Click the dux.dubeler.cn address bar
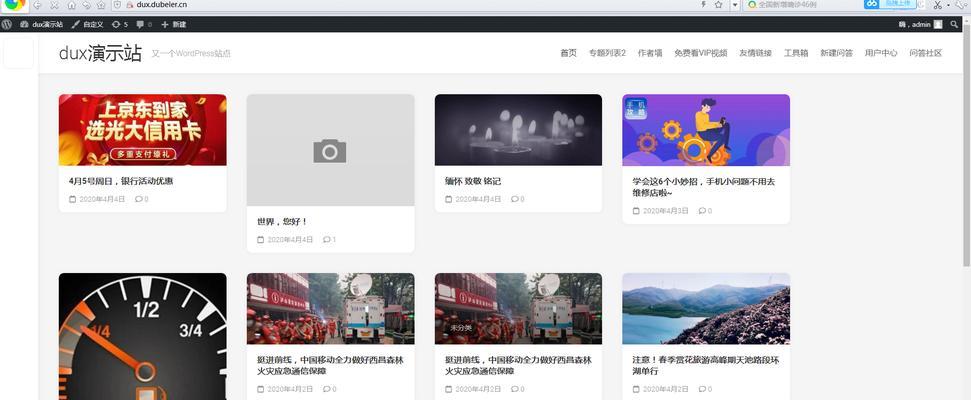Viewport: 971px width, 400px height. pyautogui.click(x=409, y=5)
